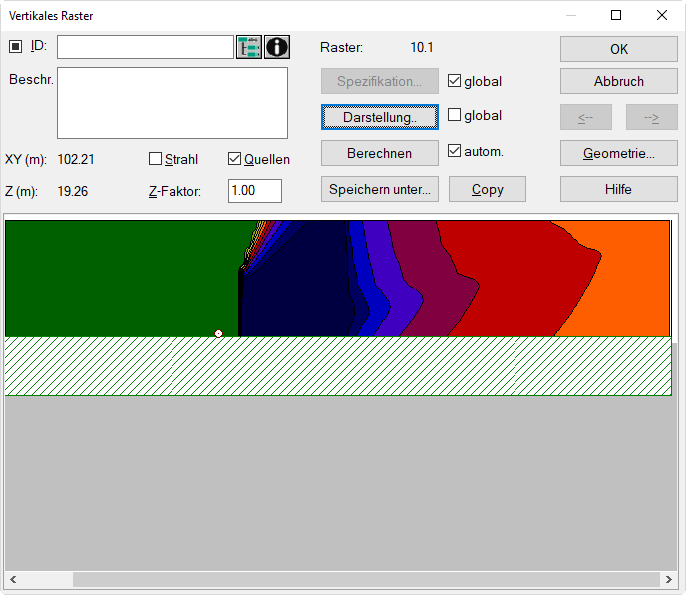This screenshot has height=595, width=686.
Task: Click the dark navy contour region
Action: (x=298, y=289)
